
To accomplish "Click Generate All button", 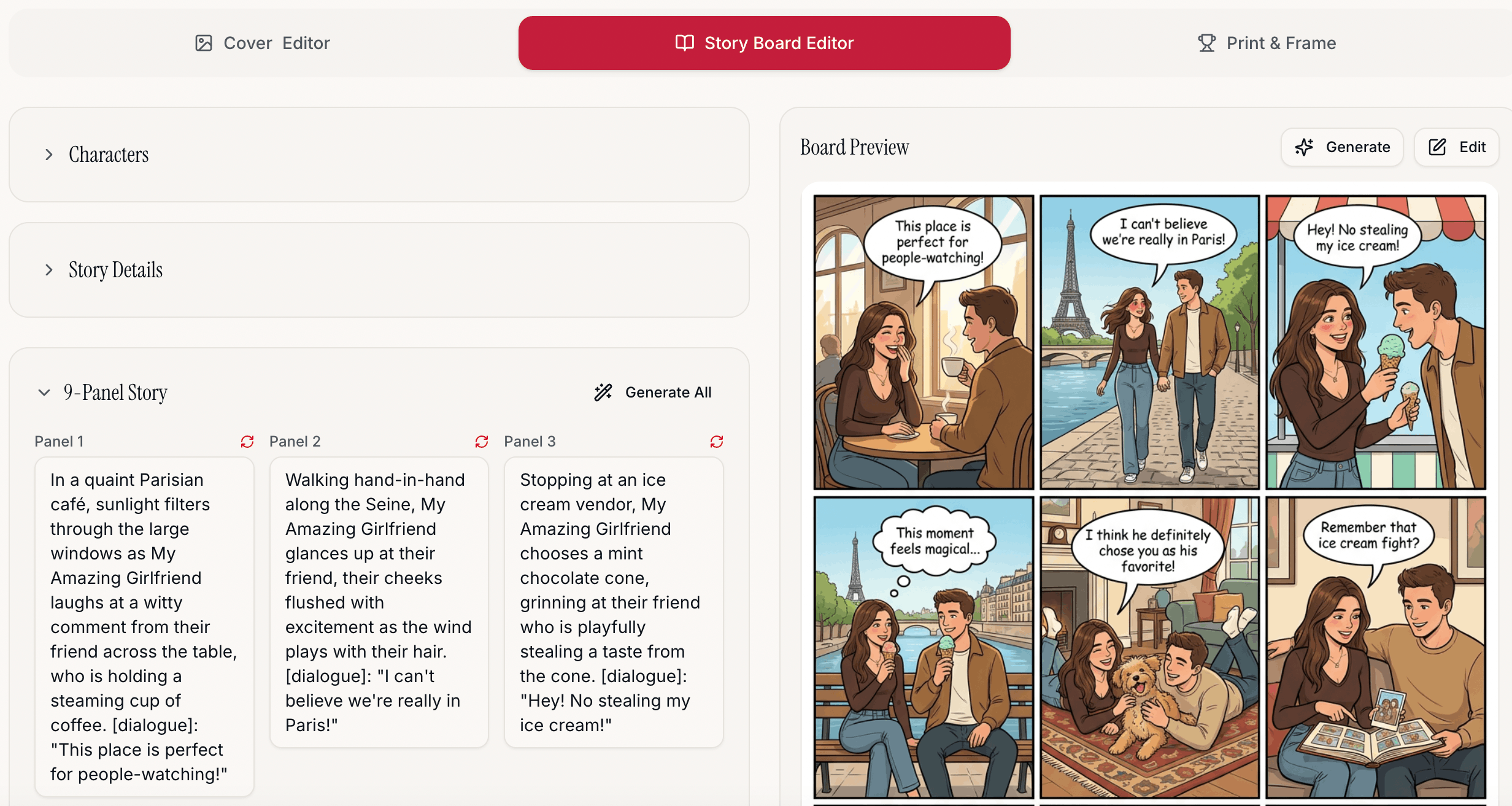I will tap(653, 393).
